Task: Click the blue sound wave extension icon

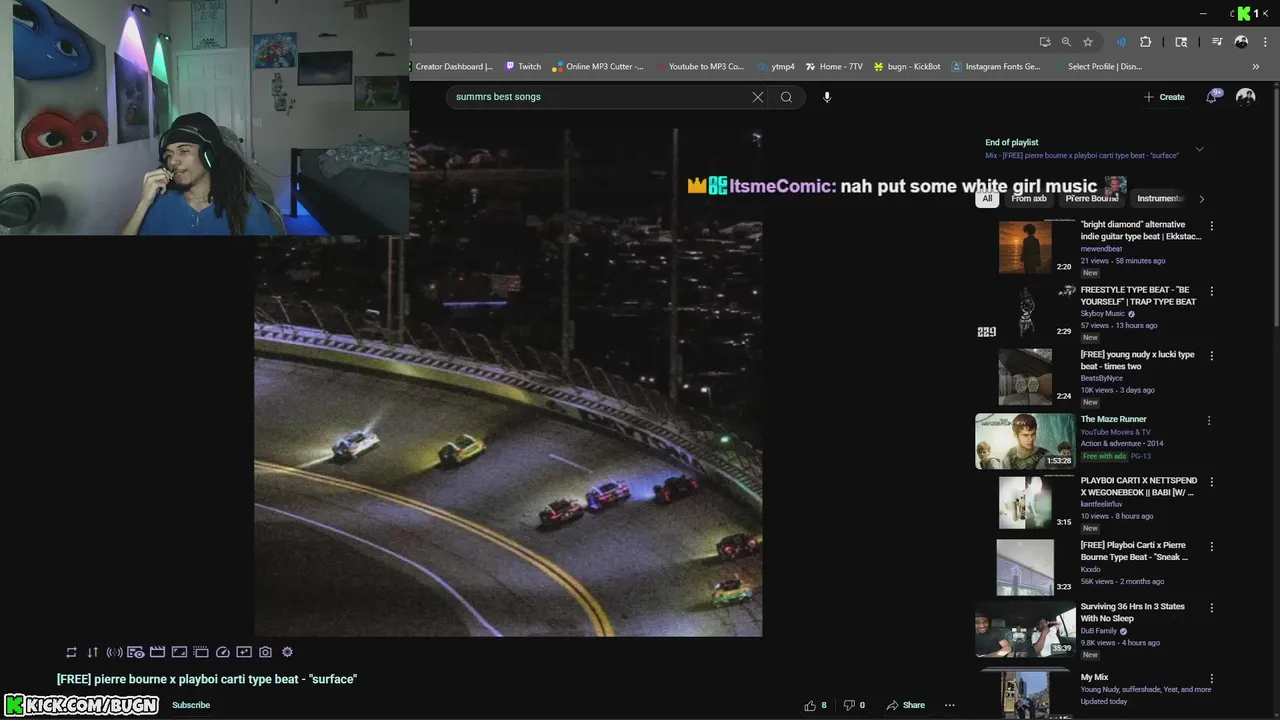Action: point(1121,42)
